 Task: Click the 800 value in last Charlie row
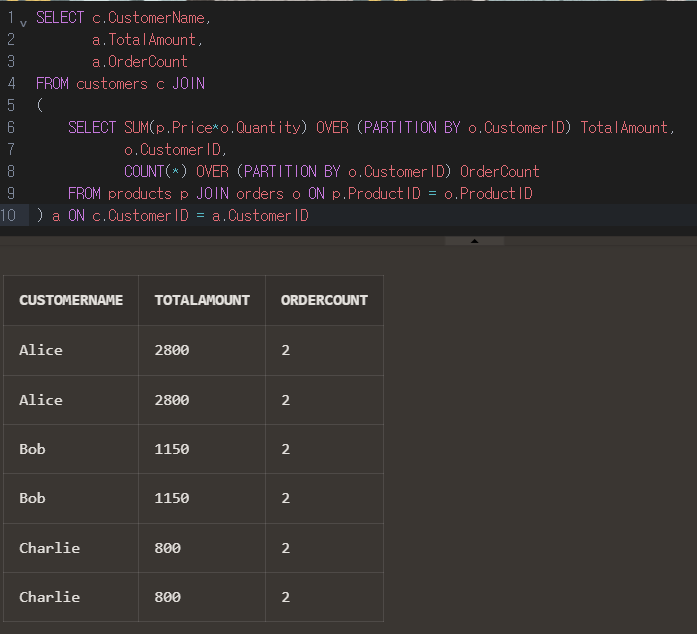(x=168, y=597)
